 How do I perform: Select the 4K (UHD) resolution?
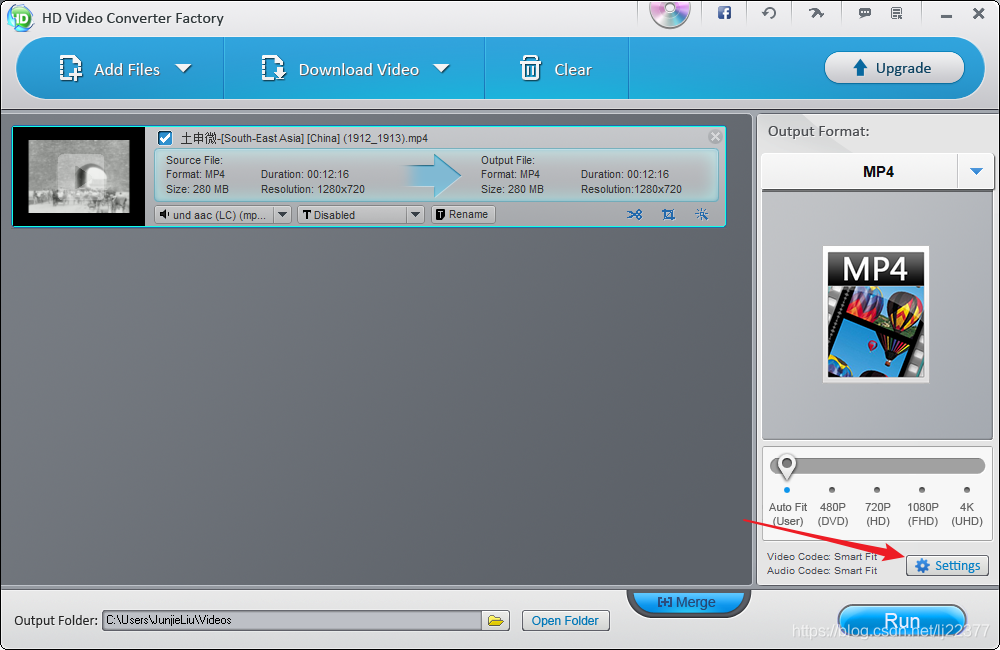[967, 514]
